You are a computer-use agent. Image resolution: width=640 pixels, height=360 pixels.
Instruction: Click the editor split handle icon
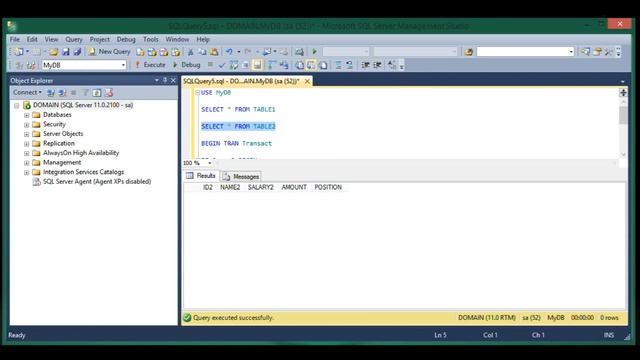click(x=623, y=93)
